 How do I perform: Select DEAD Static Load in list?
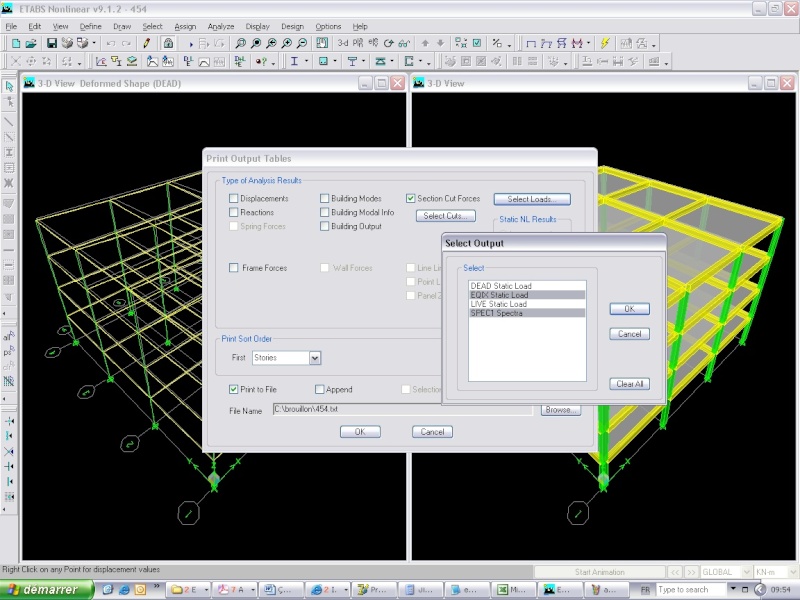click(x=527, y=286)
